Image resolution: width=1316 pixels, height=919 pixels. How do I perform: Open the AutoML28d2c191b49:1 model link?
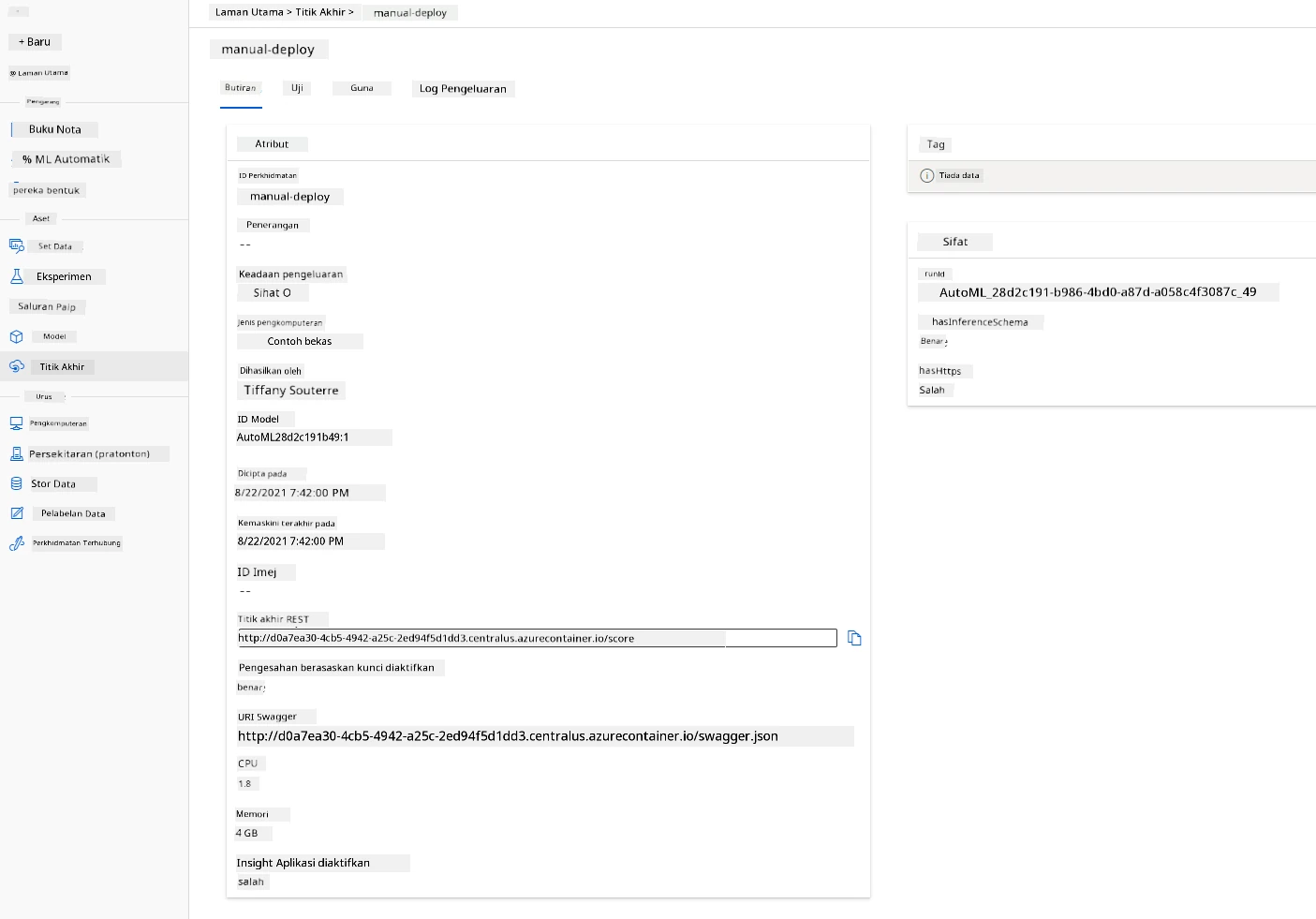[x=293, y=437]
